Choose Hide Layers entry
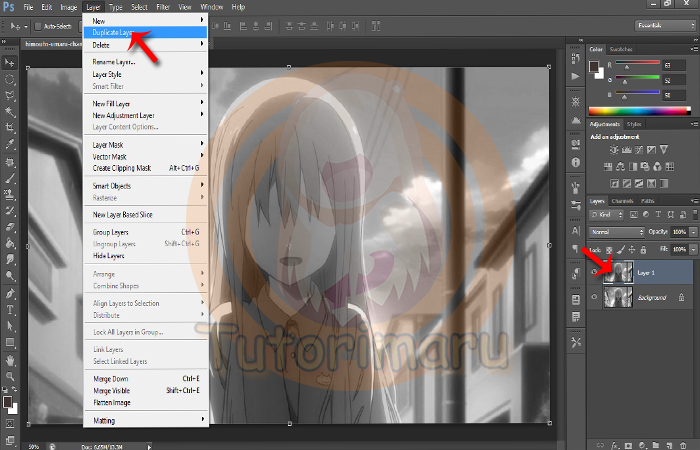Image resolution: width=700 pixels, height=450 pixels. 146,256
